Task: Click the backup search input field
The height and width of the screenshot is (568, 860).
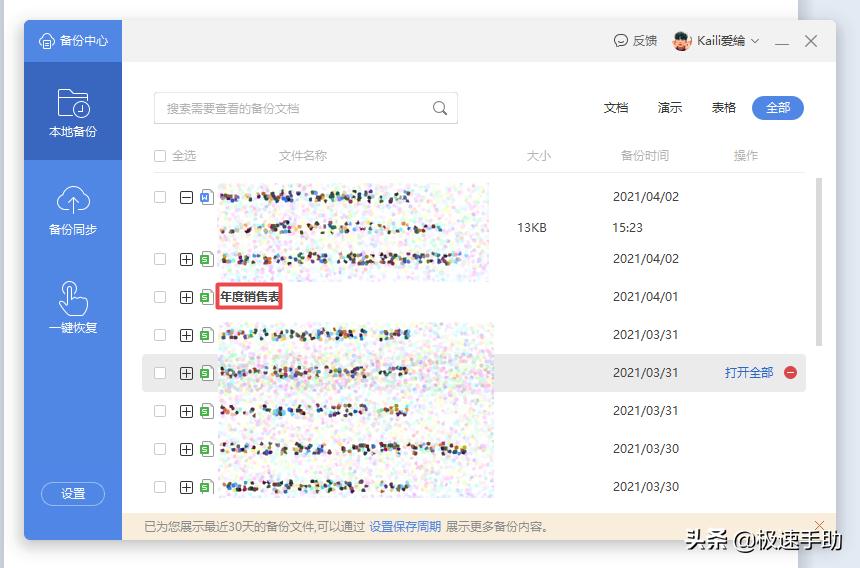Action: [305, 108]
